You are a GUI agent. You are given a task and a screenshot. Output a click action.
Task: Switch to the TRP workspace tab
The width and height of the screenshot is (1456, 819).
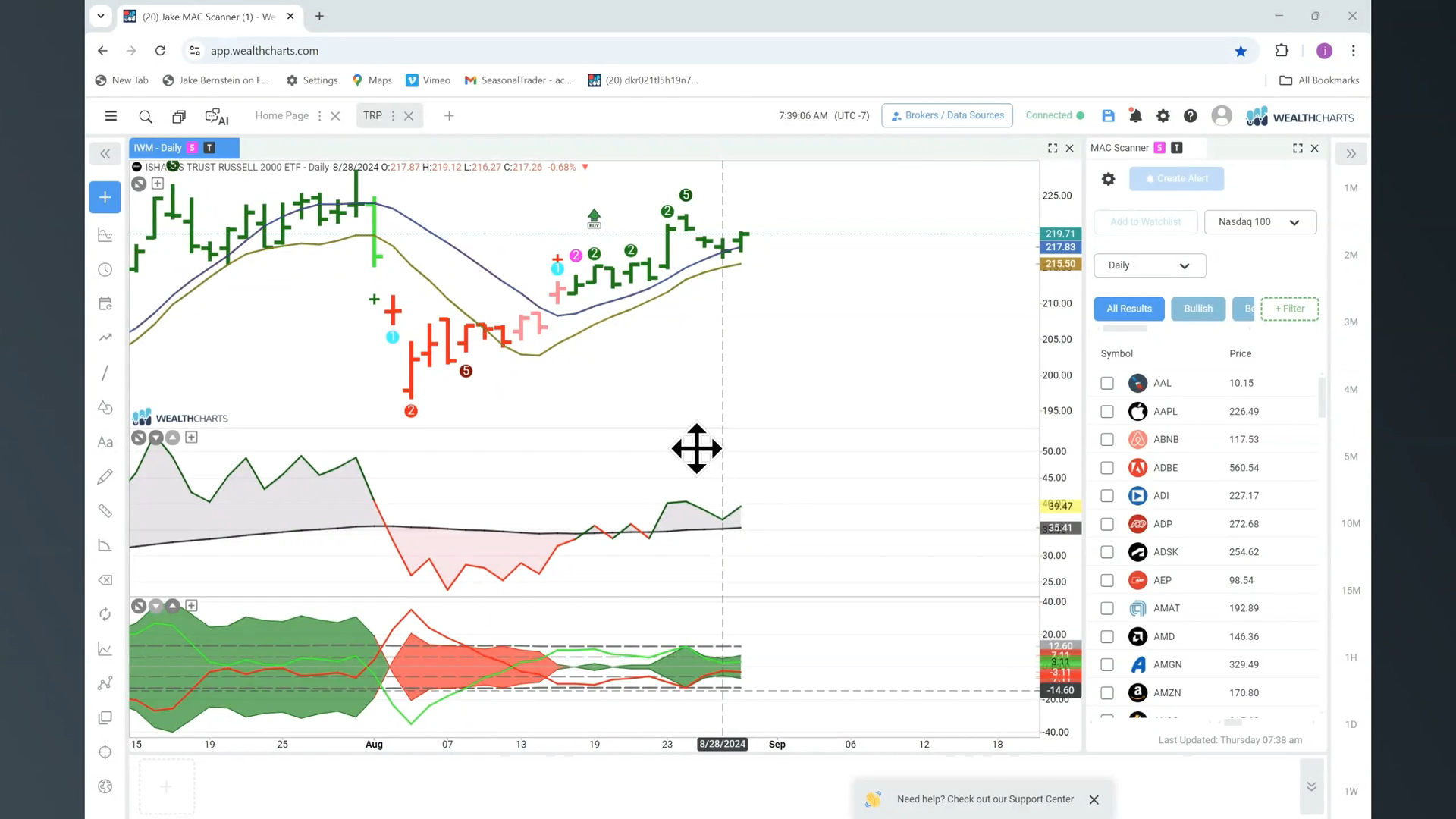tap(372, 115)
